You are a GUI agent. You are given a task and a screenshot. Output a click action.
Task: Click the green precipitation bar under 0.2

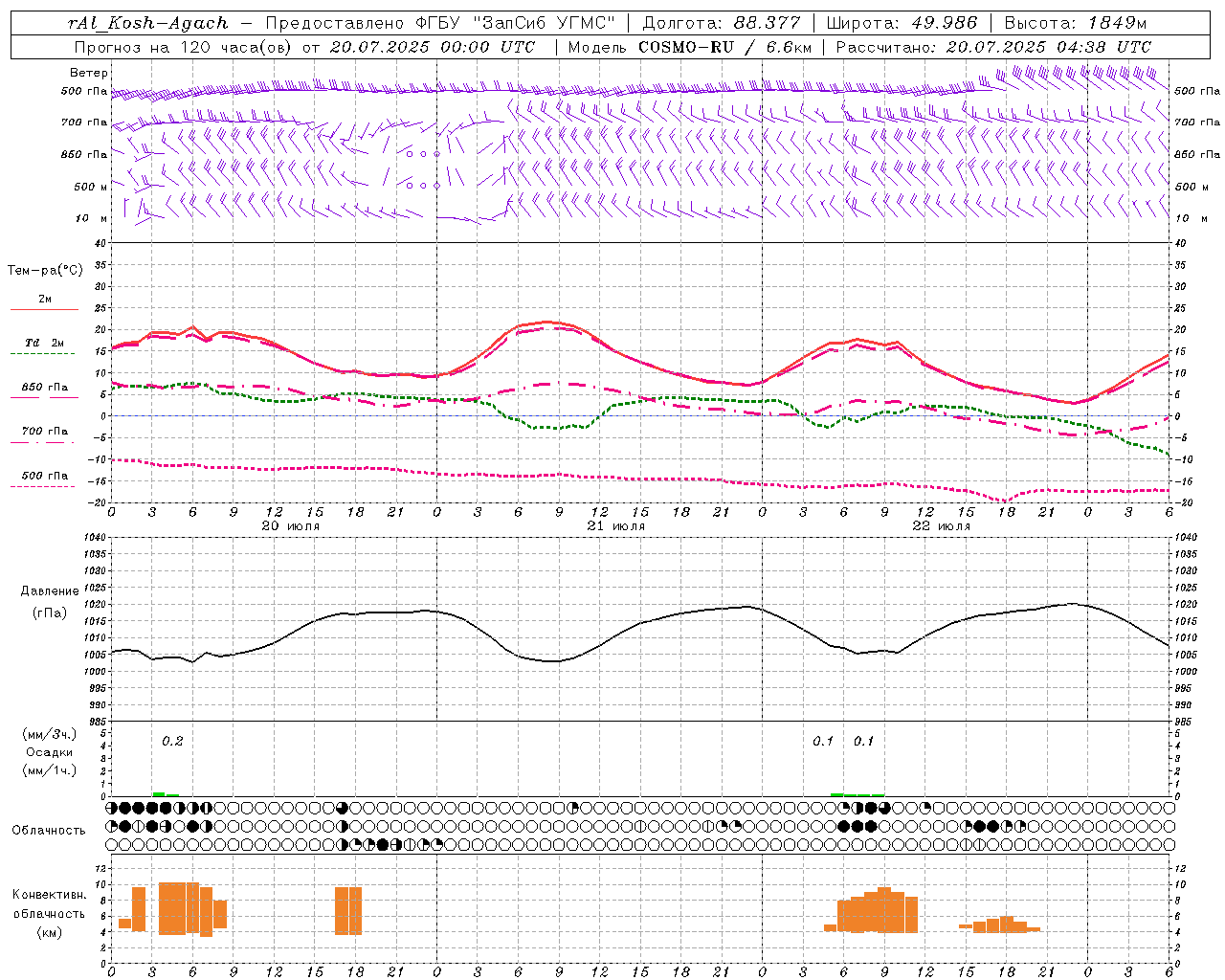click(165, 794)
